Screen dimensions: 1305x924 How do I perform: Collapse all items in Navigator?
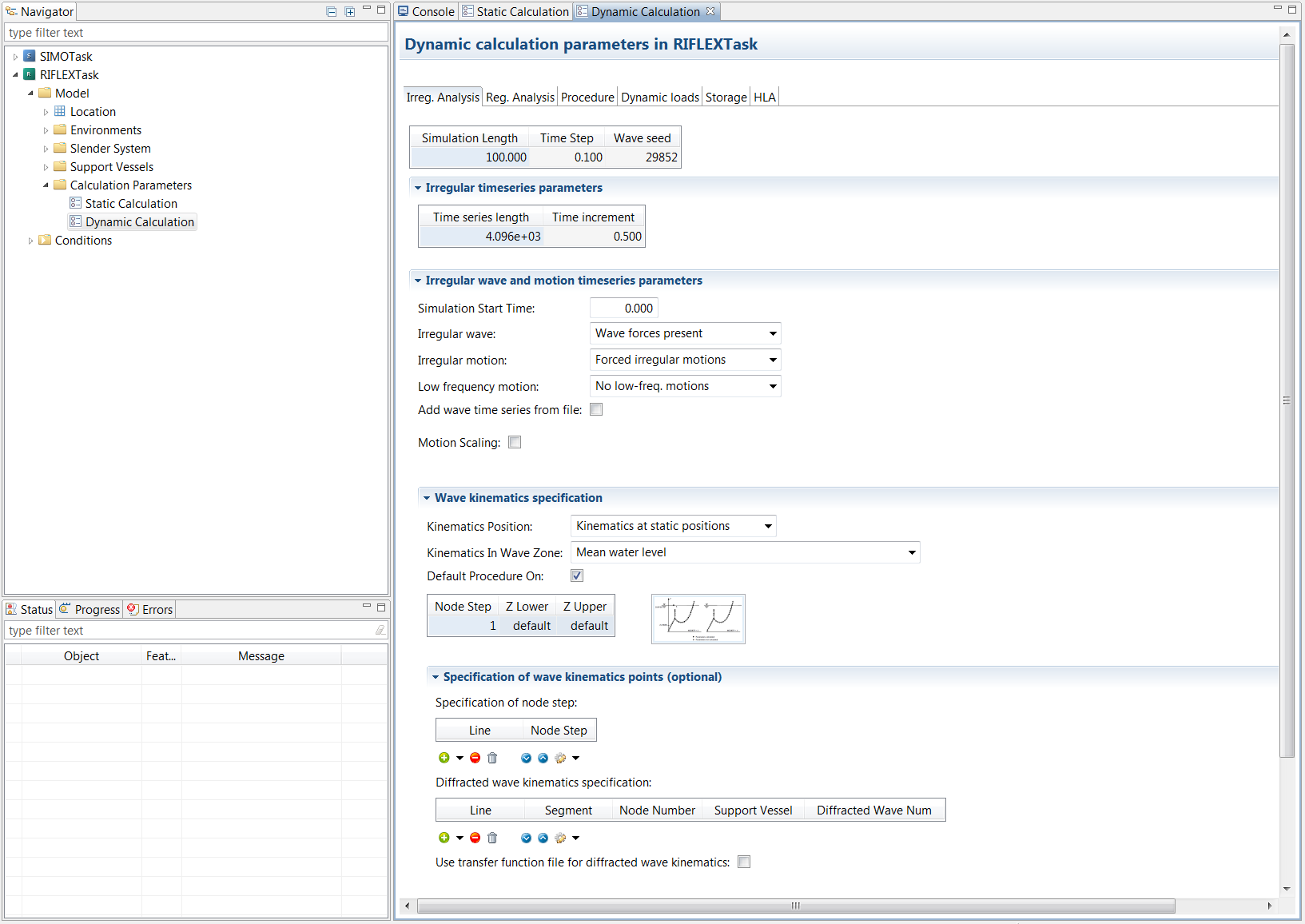click(x=332, y=11)
